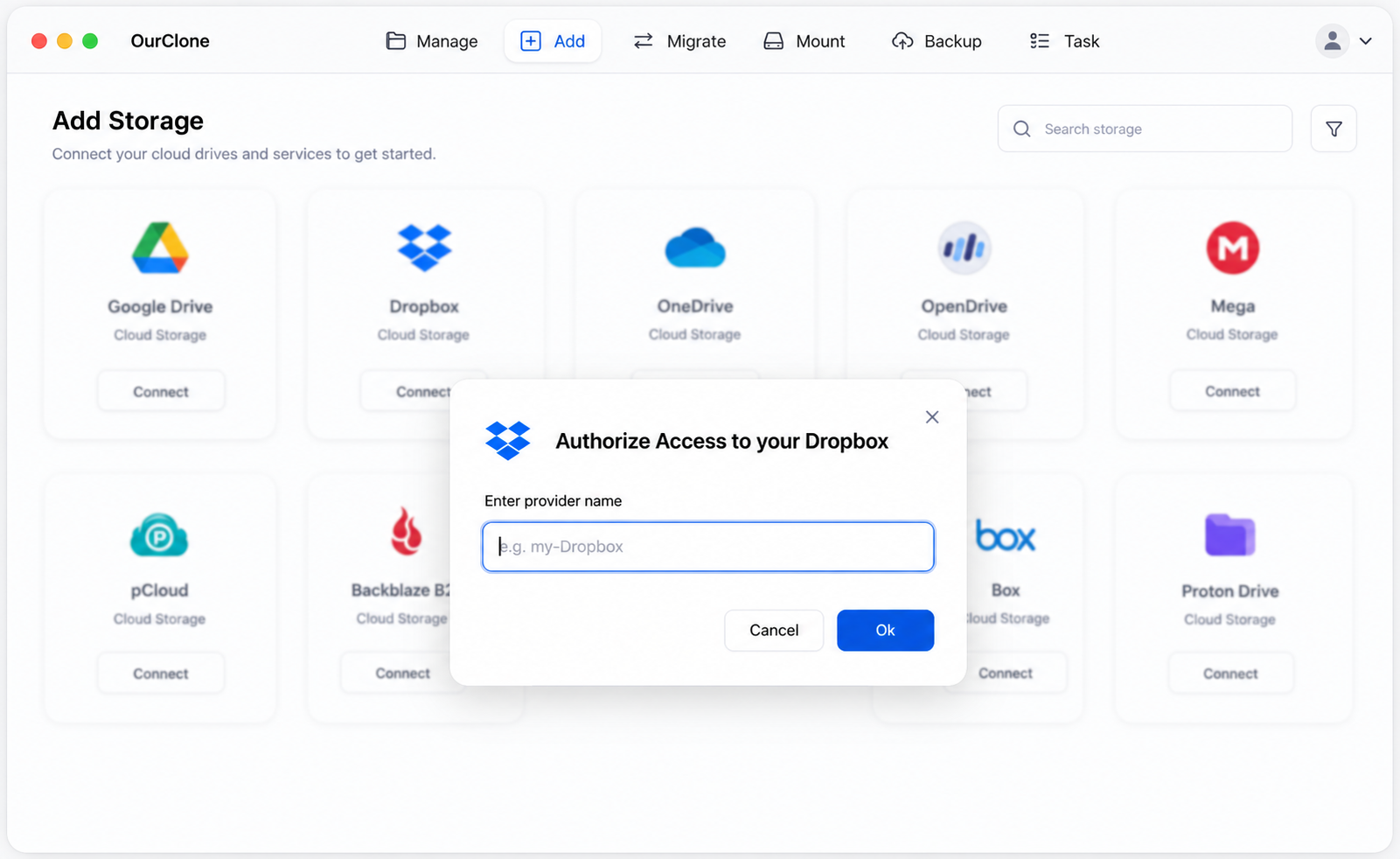Click the pCloud logo
The image size is (1400, 859).
(x=159, y=534)
